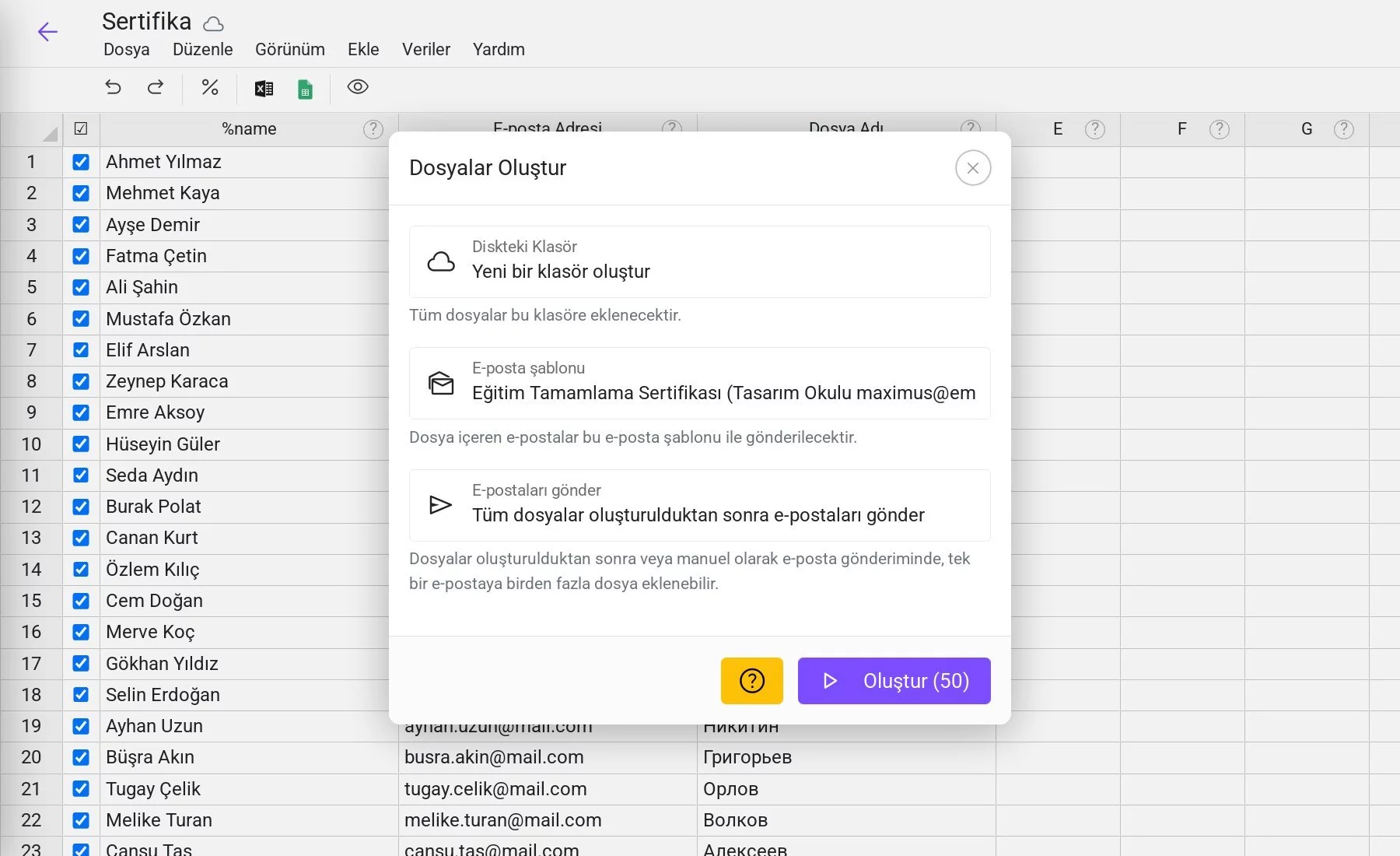Uncheck the row for Büşra Akın
Screen dimensions: 1400x856
[x=81, y=757]
